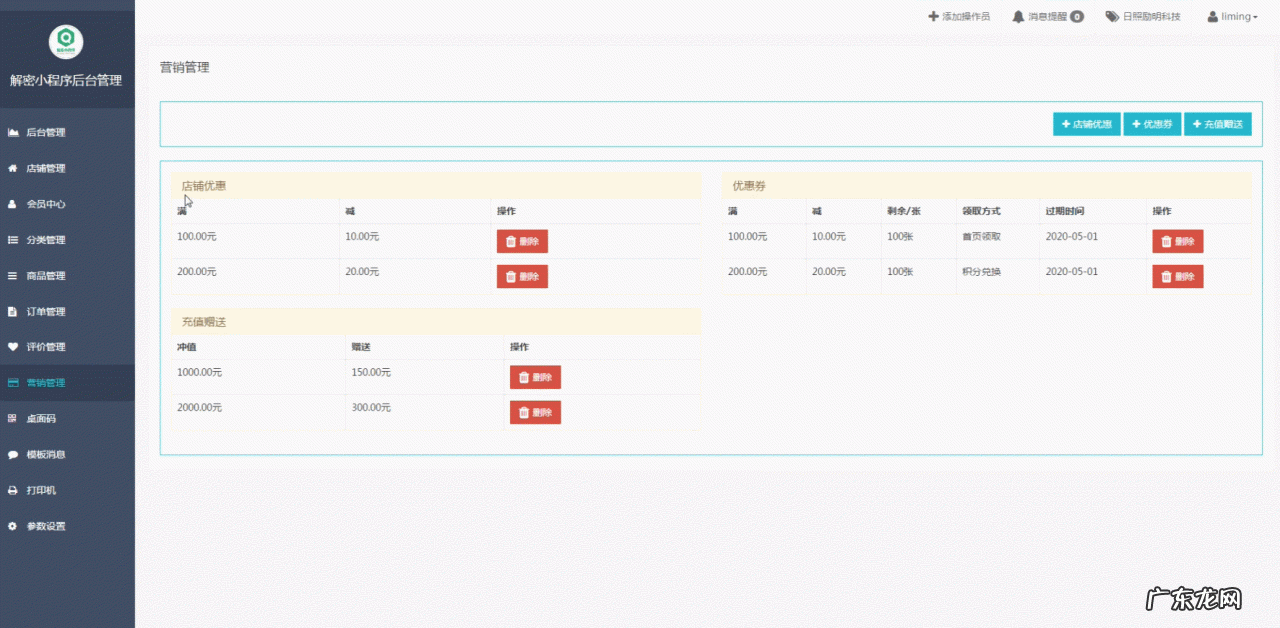
Task: Click the tag icon beside 日照励明科技
Action: pyautogui.click(x=1111, y=17)
